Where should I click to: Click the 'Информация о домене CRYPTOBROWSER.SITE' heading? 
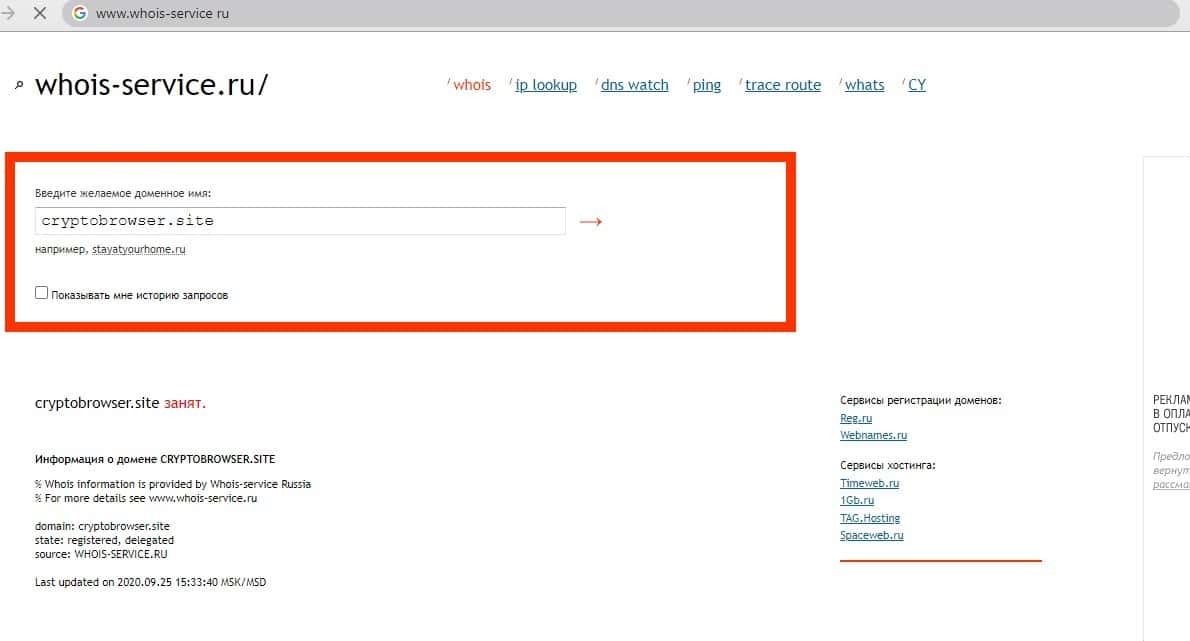155,459
